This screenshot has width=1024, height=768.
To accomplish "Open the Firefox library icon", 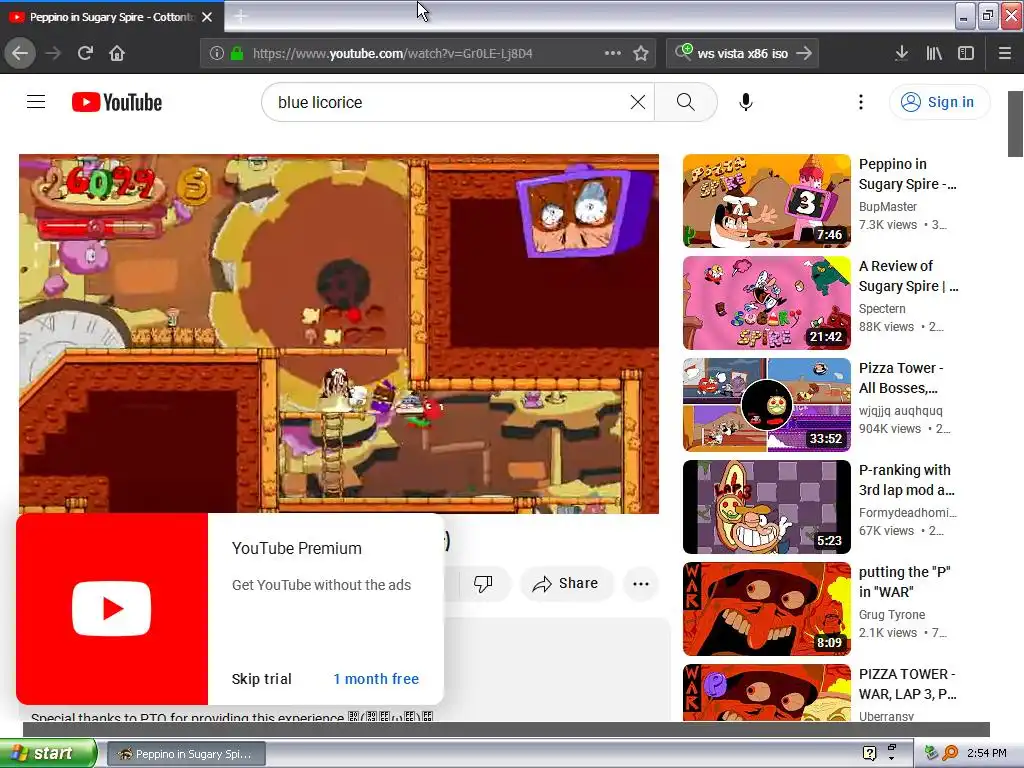I will [934, 53].
